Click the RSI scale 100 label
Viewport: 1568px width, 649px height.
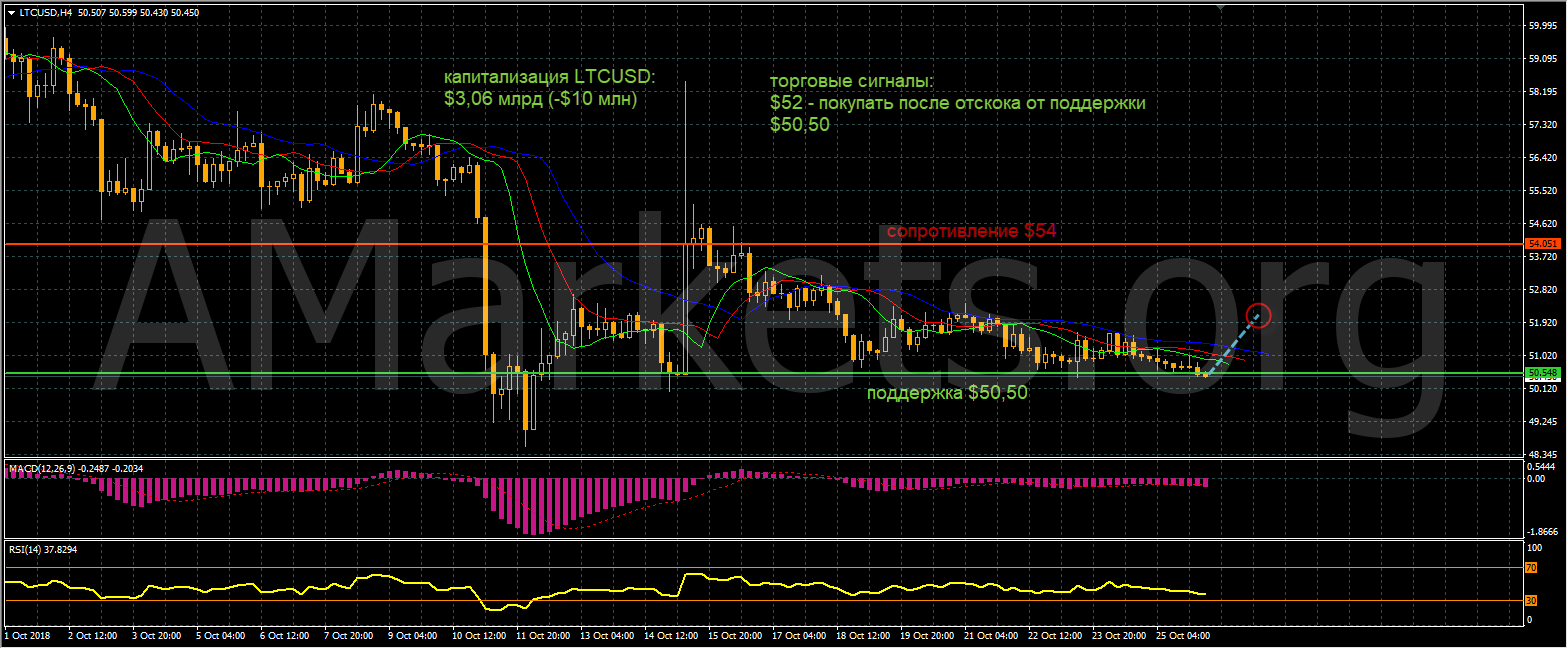[1533, 548]
